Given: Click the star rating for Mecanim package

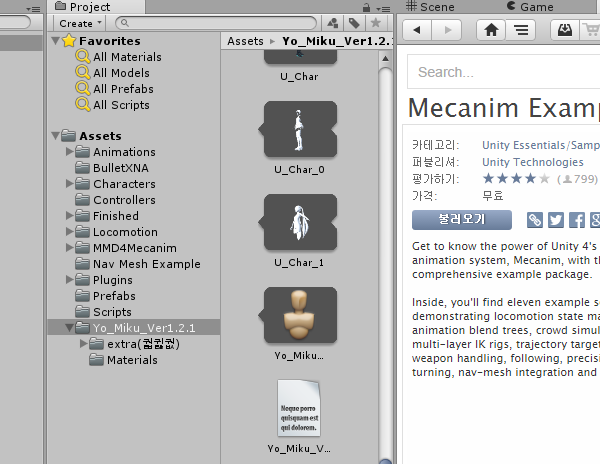Looking at the screenshot, I should pyautogui.click(x=516, y=179).
